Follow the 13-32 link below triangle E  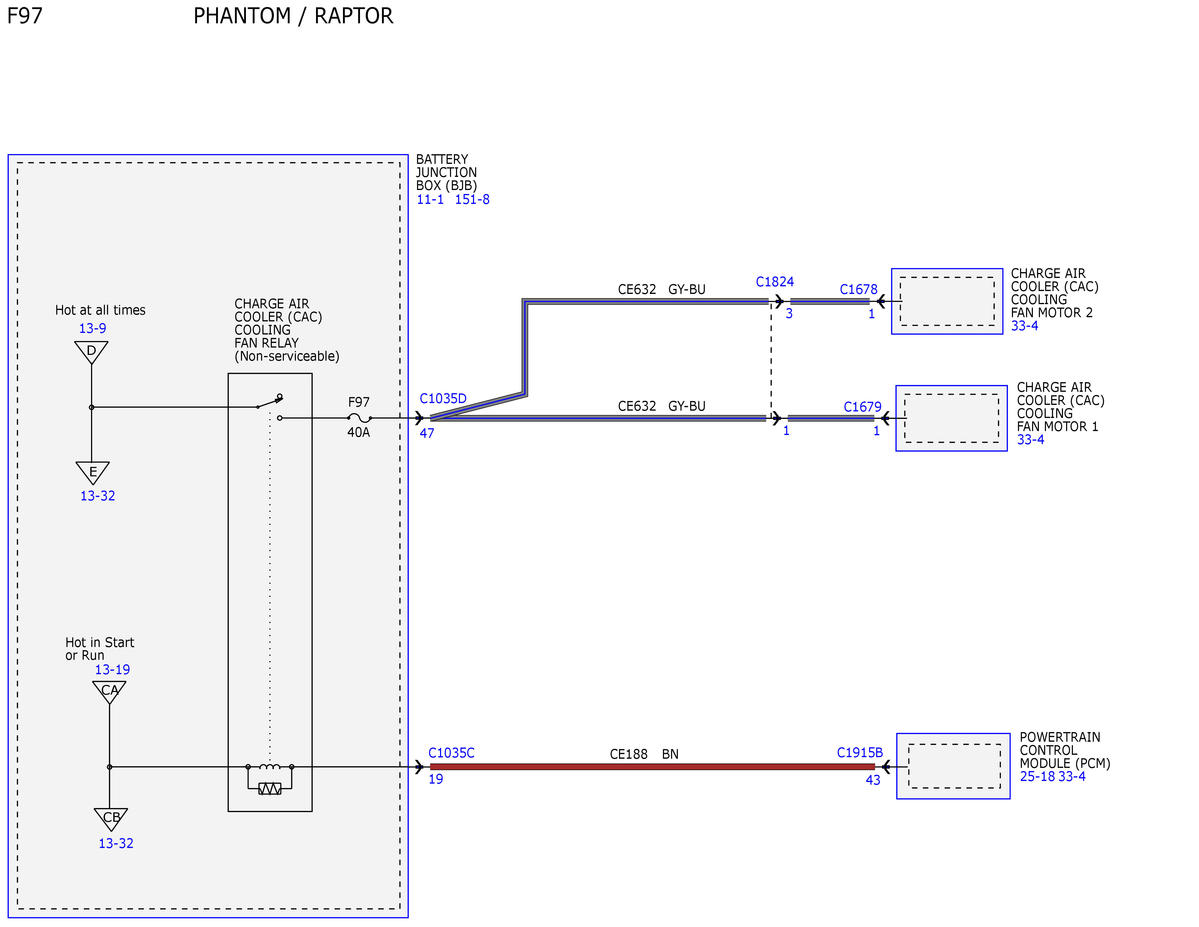pyautogui.click(x=98, y=496)
